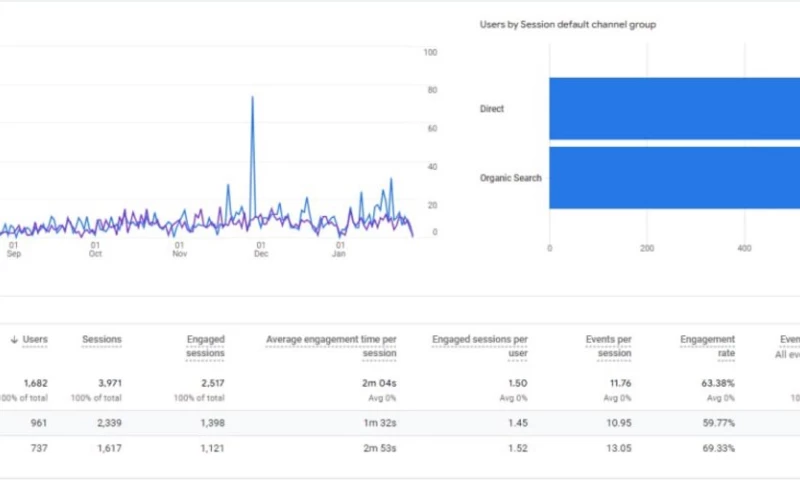The image size is (800, 480).
Task: Select the Organic Search chart label
Action: click(x=510, y=178)
